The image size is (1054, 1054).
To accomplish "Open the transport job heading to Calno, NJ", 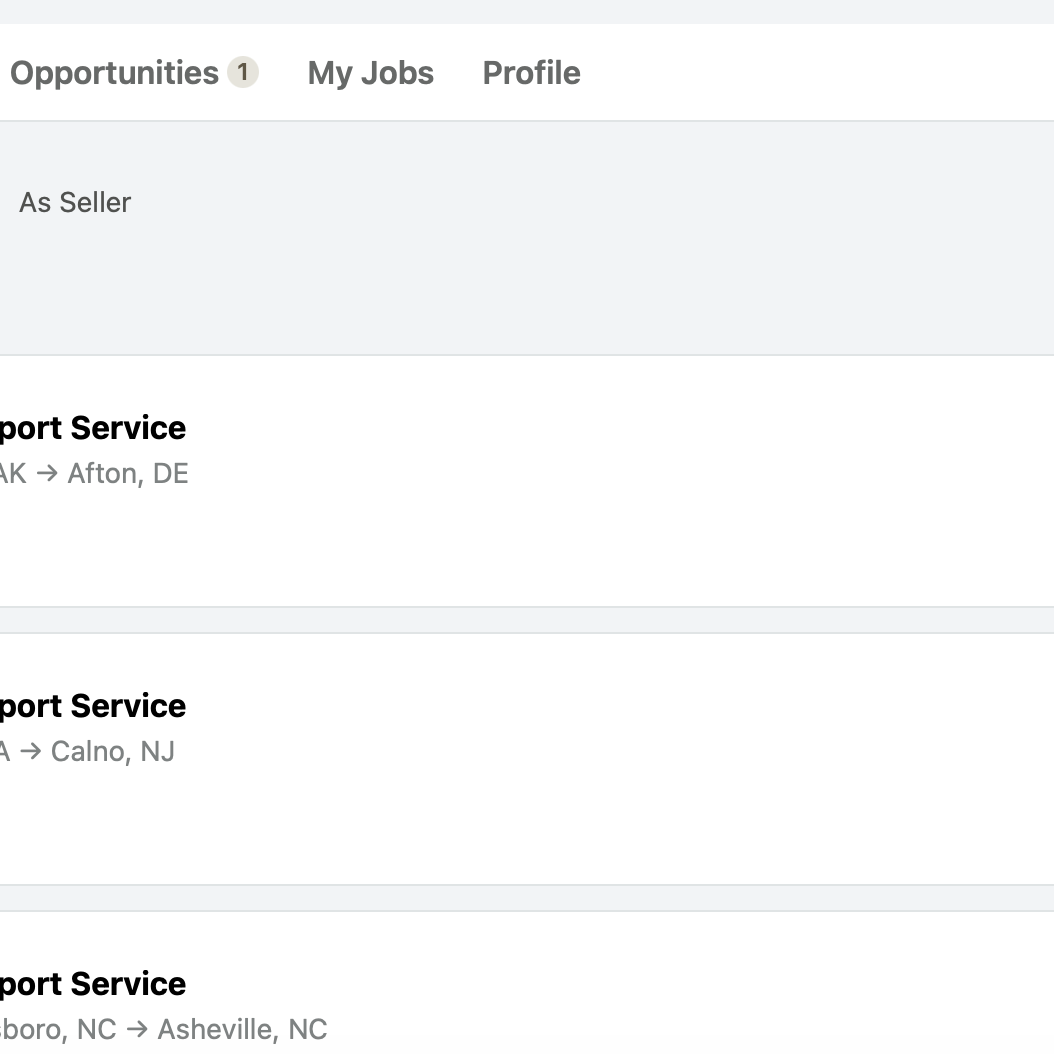I will [93, 706].
